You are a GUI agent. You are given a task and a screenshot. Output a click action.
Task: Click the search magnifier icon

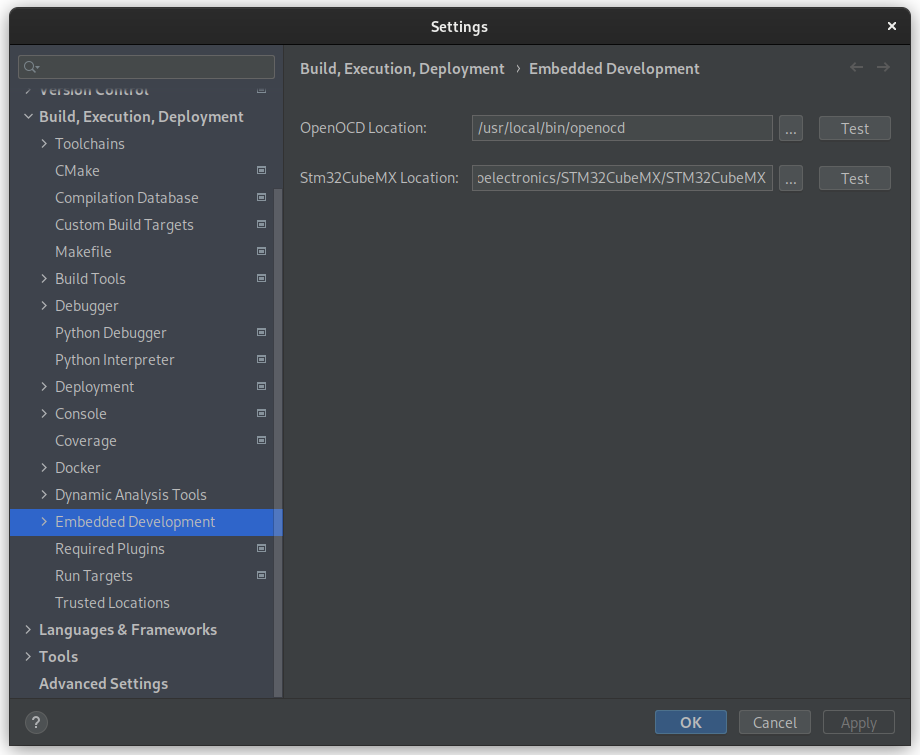coord(31,67)
